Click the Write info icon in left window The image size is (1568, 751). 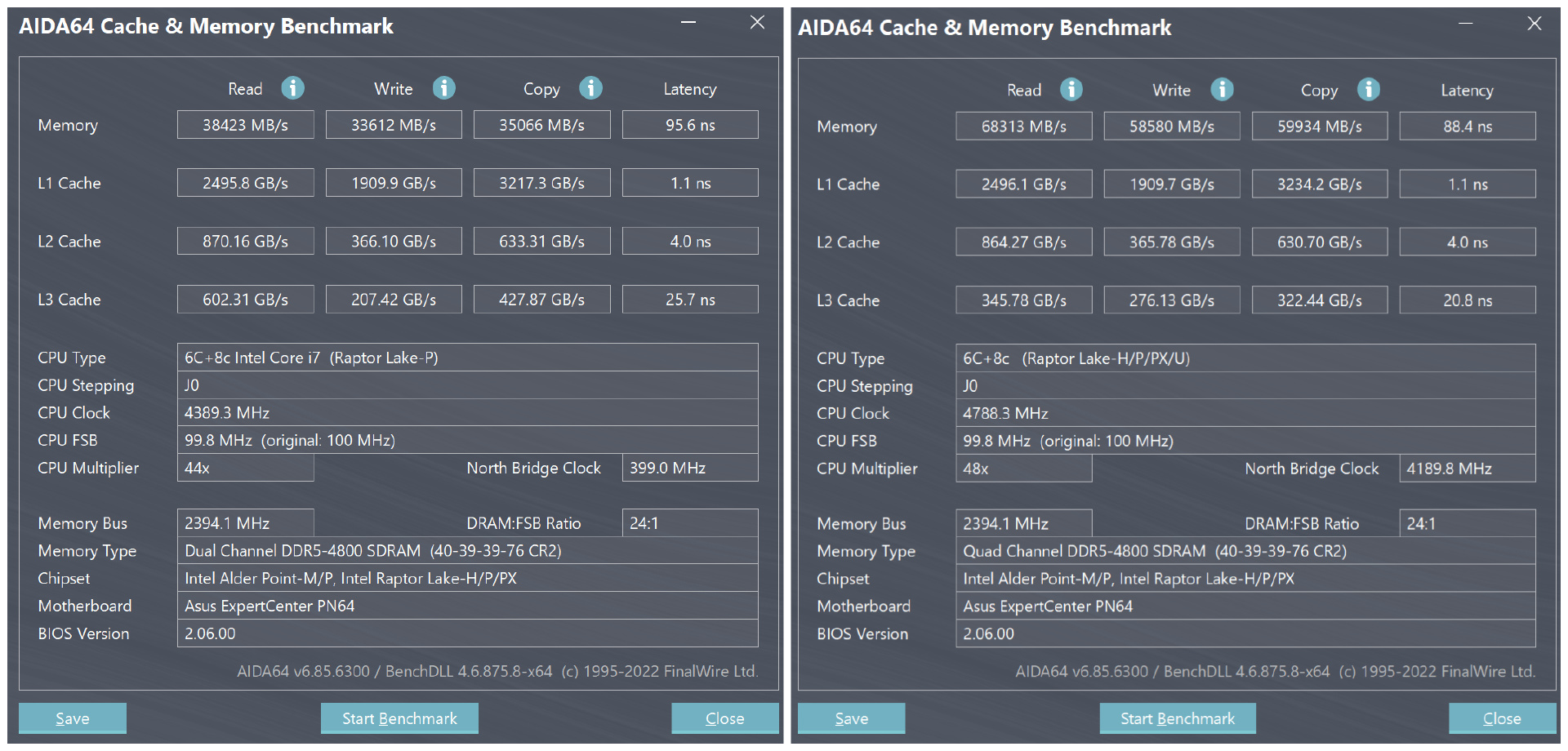(443, 88)
